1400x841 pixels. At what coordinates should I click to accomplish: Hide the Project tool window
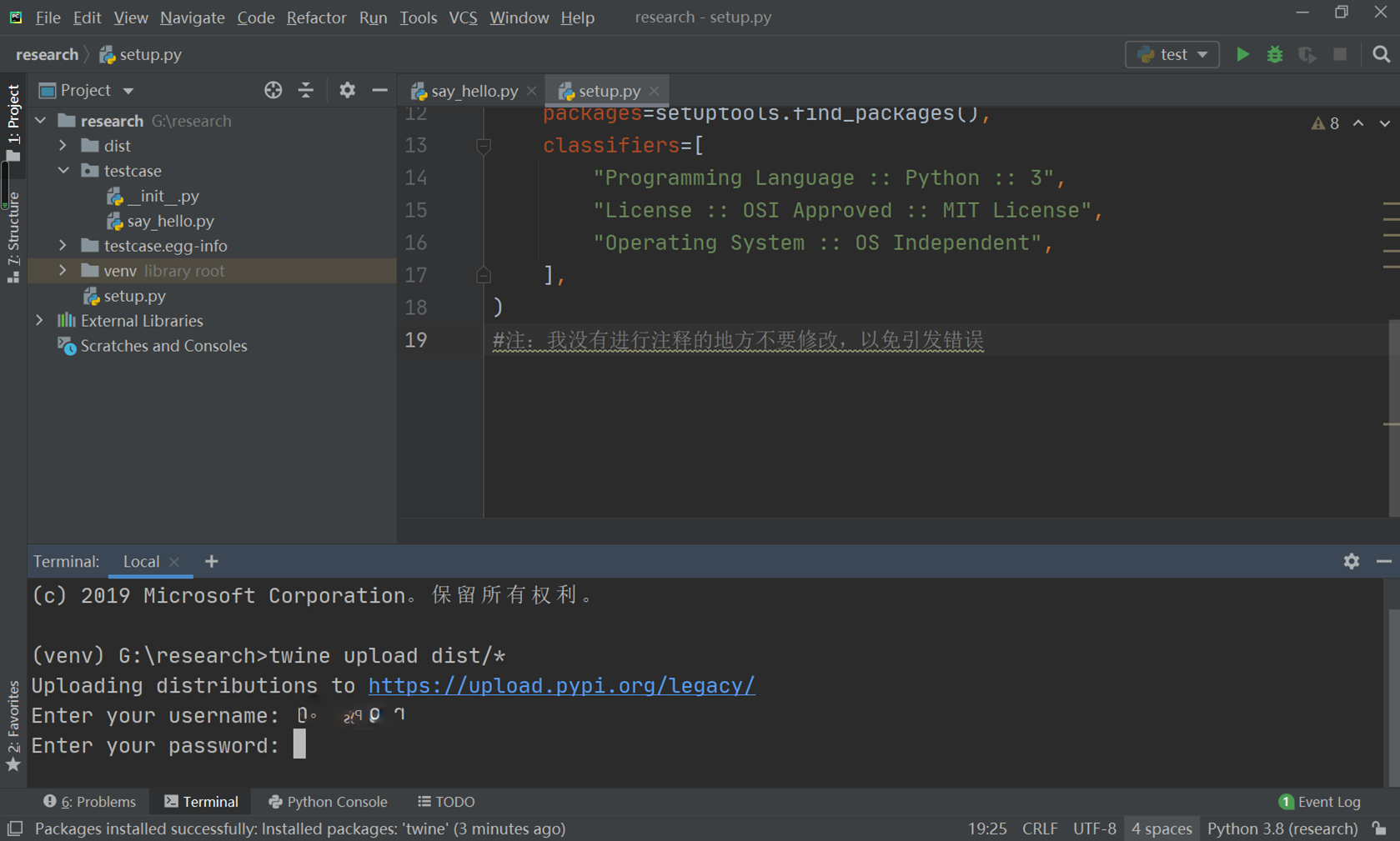click(379, 90)
